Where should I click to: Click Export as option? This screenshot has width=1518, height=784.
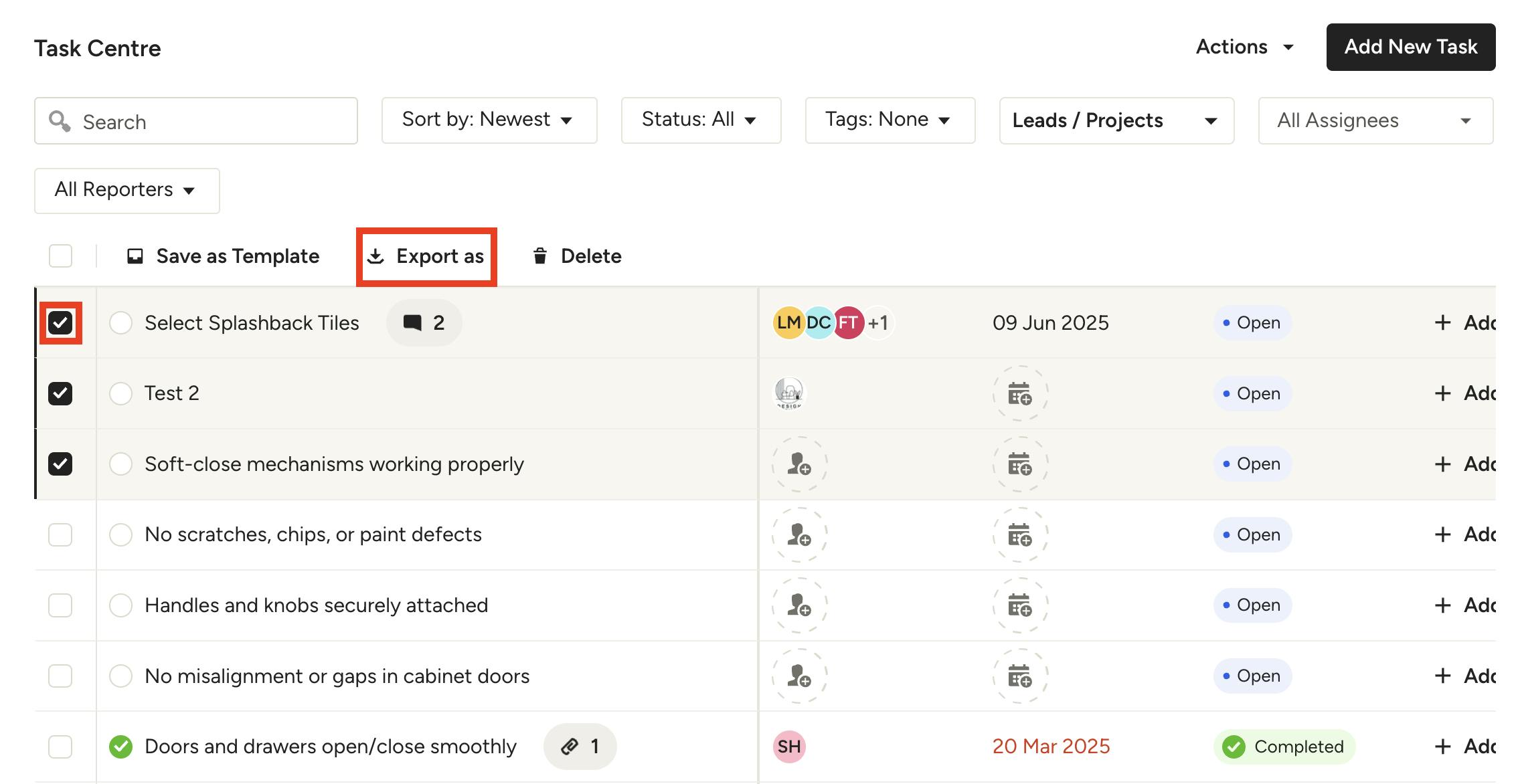click(426, 256)
